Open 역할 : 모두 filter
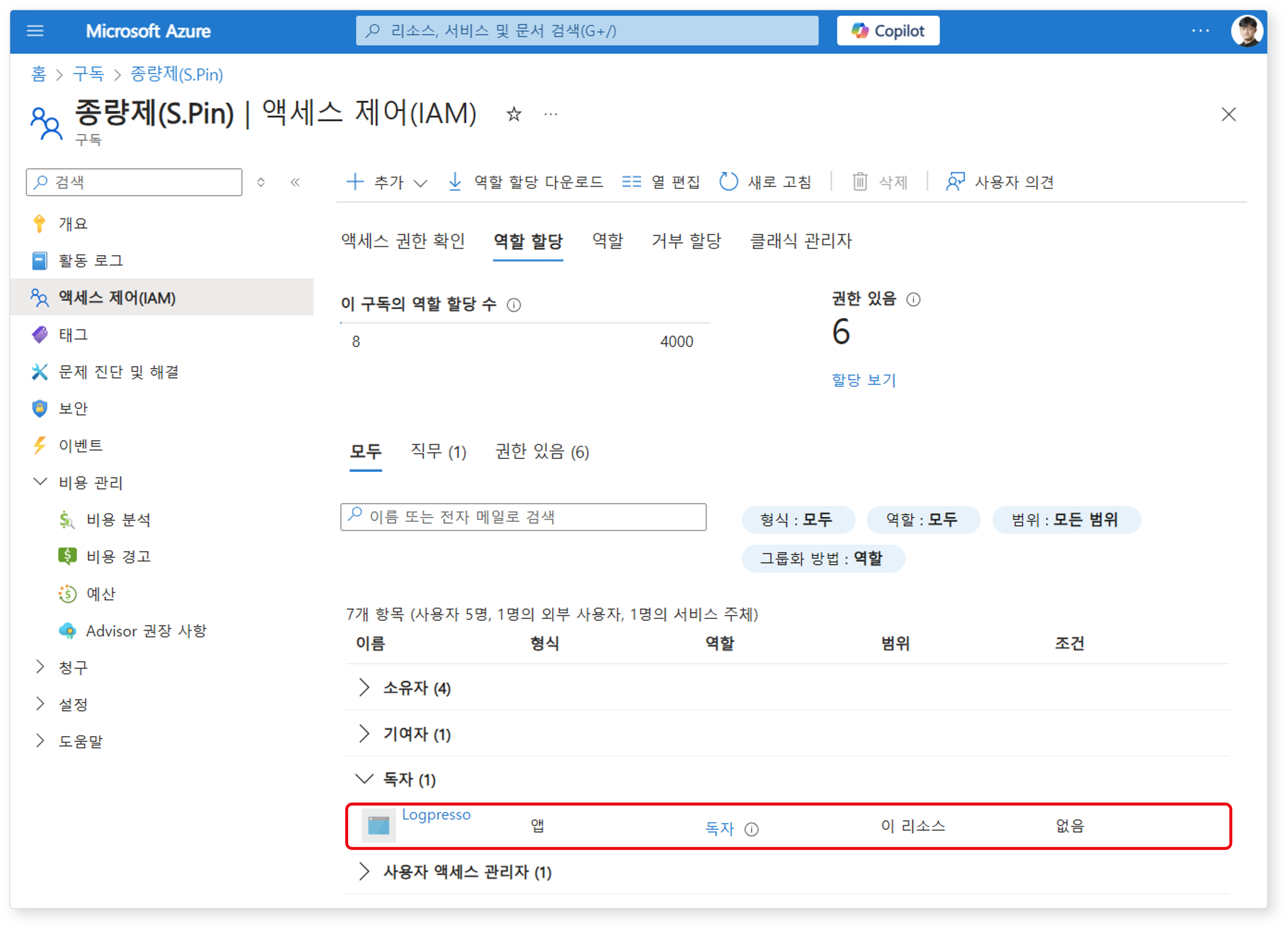The width and height of the screenshot is (1288, 929). (x=923, y=520)
